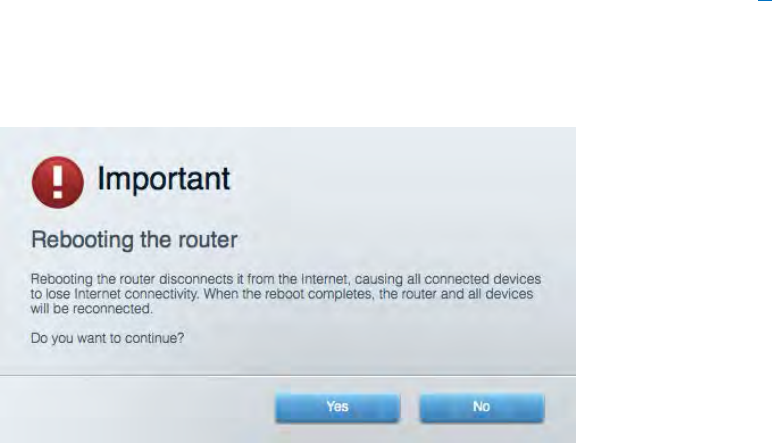Click the red exclamation warning icon
Viewport: 772px width, 443px height.
[58, 182]
